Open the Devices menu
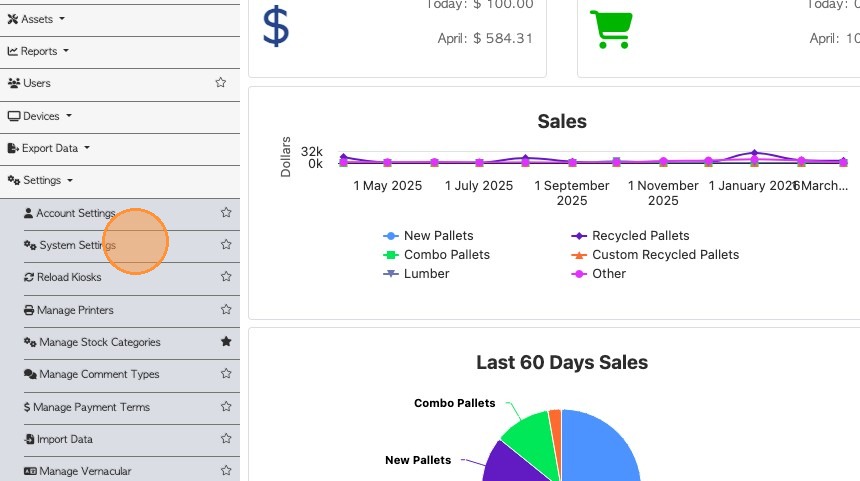Viewport: 860px width, 481px height. tap(41, 116)
